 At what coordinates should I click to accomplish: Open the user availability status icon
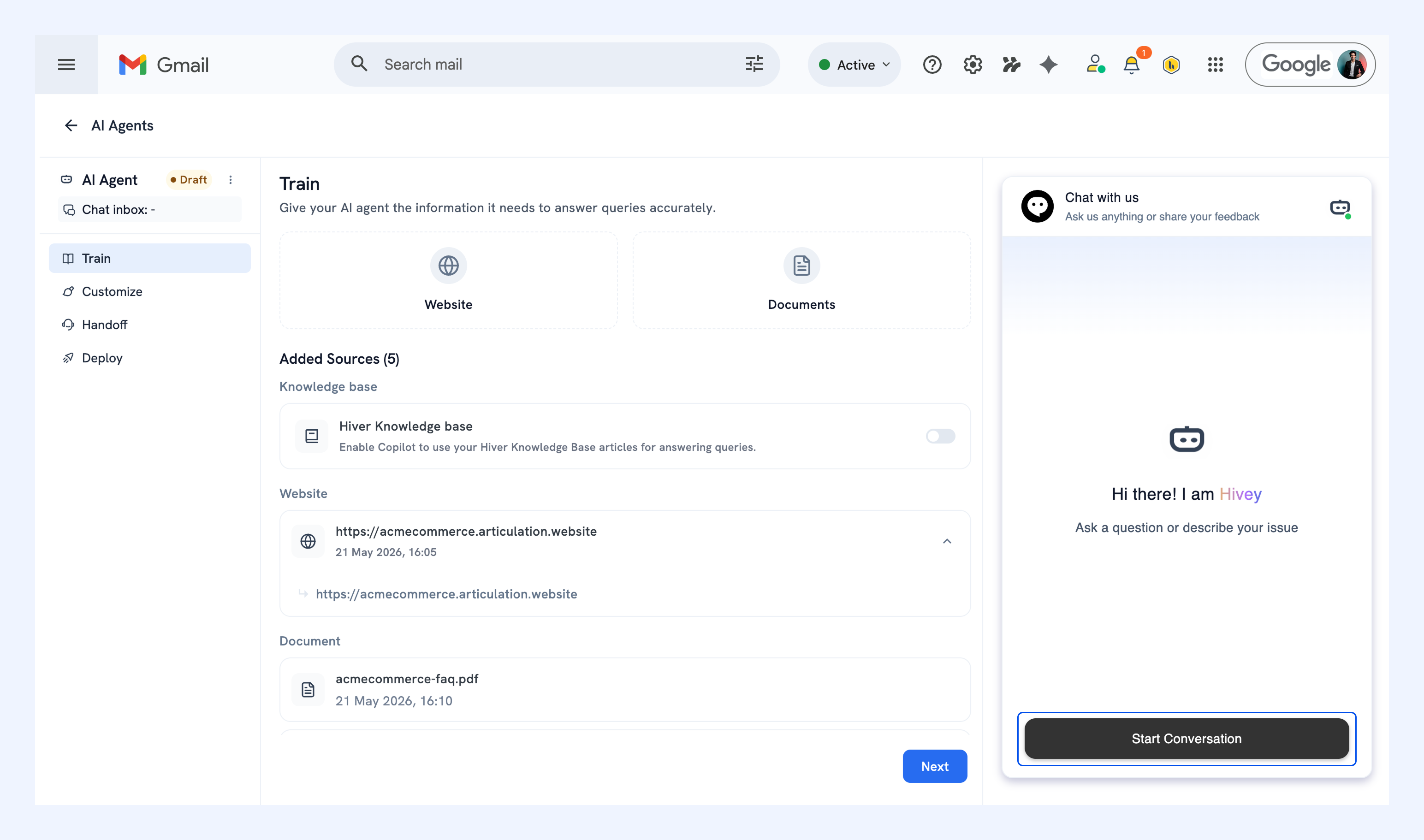click(x=1095, y=64)
